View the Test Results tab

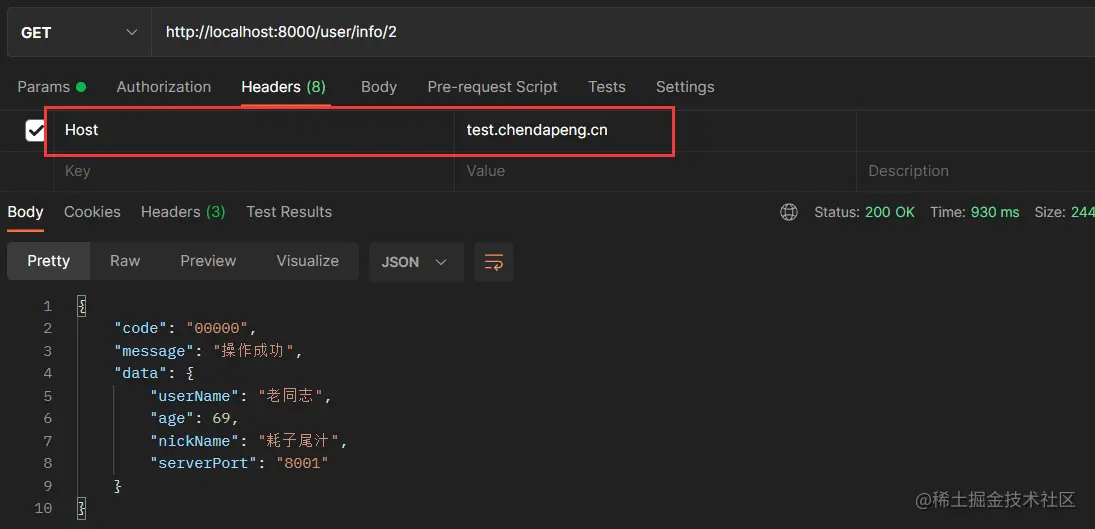pos(289,212)
